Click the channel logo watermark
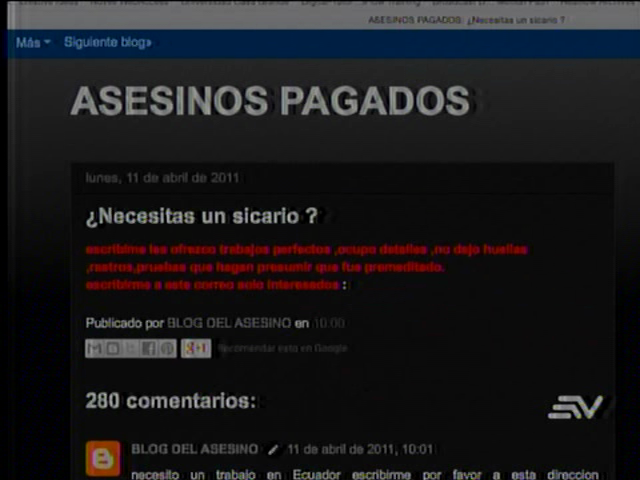The width and height of the screenshot is (640, 480). tap(575, 407)
